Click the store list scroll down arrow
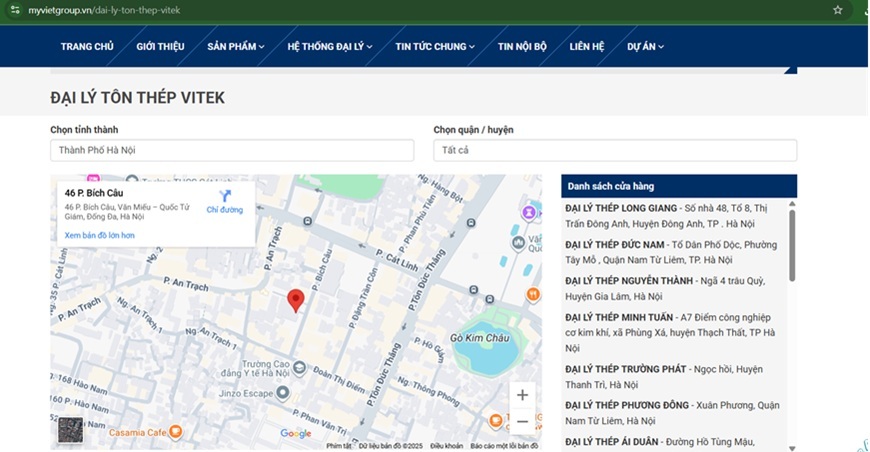 click(792, 448)
